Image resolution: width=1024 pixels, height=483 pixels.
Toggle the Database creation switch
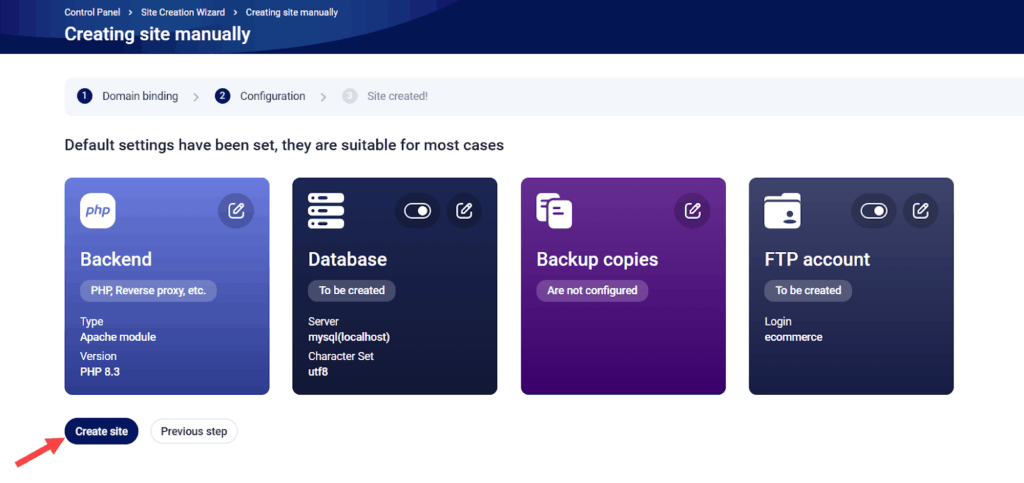(417, 211)
